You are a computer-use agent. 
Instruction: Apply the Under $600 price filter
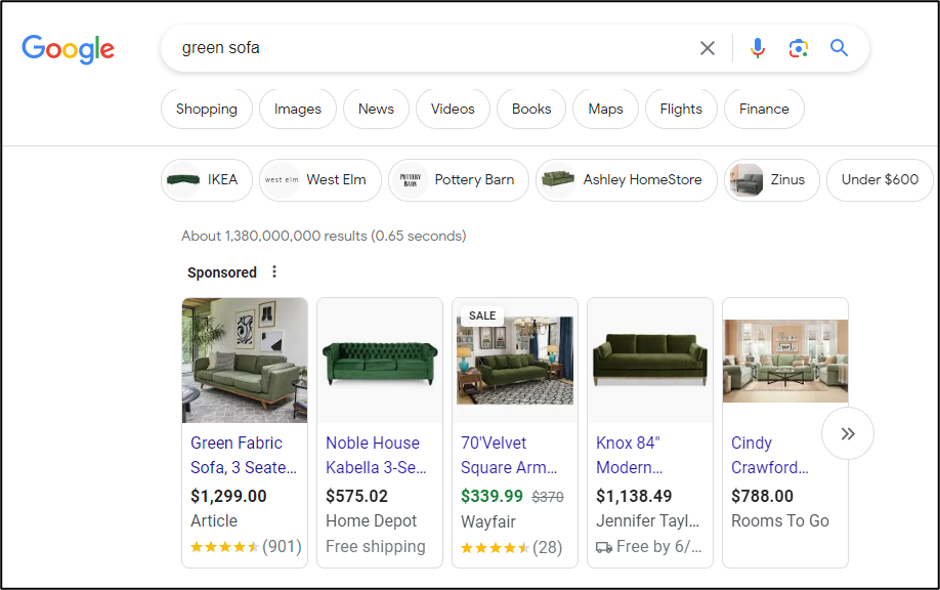[880, 180]
